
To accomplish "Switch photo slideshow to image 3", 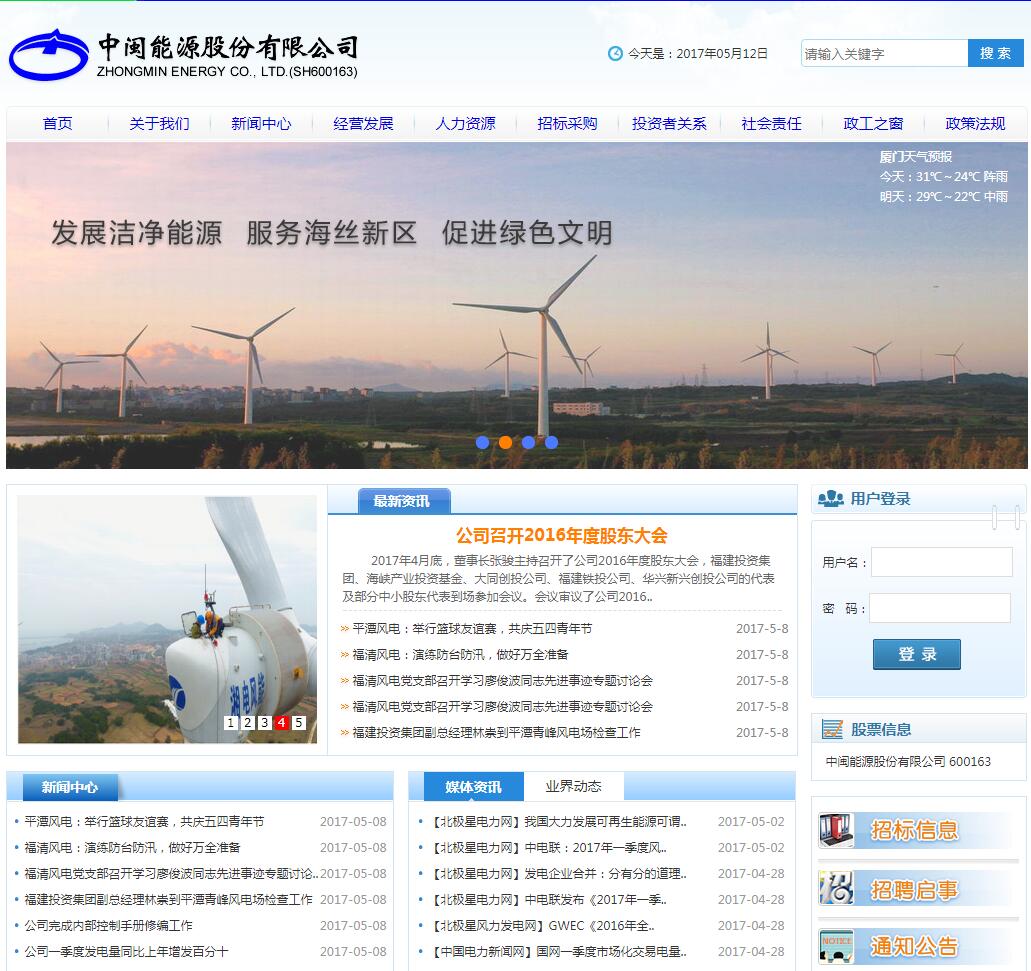I will [x=265, y=722].
